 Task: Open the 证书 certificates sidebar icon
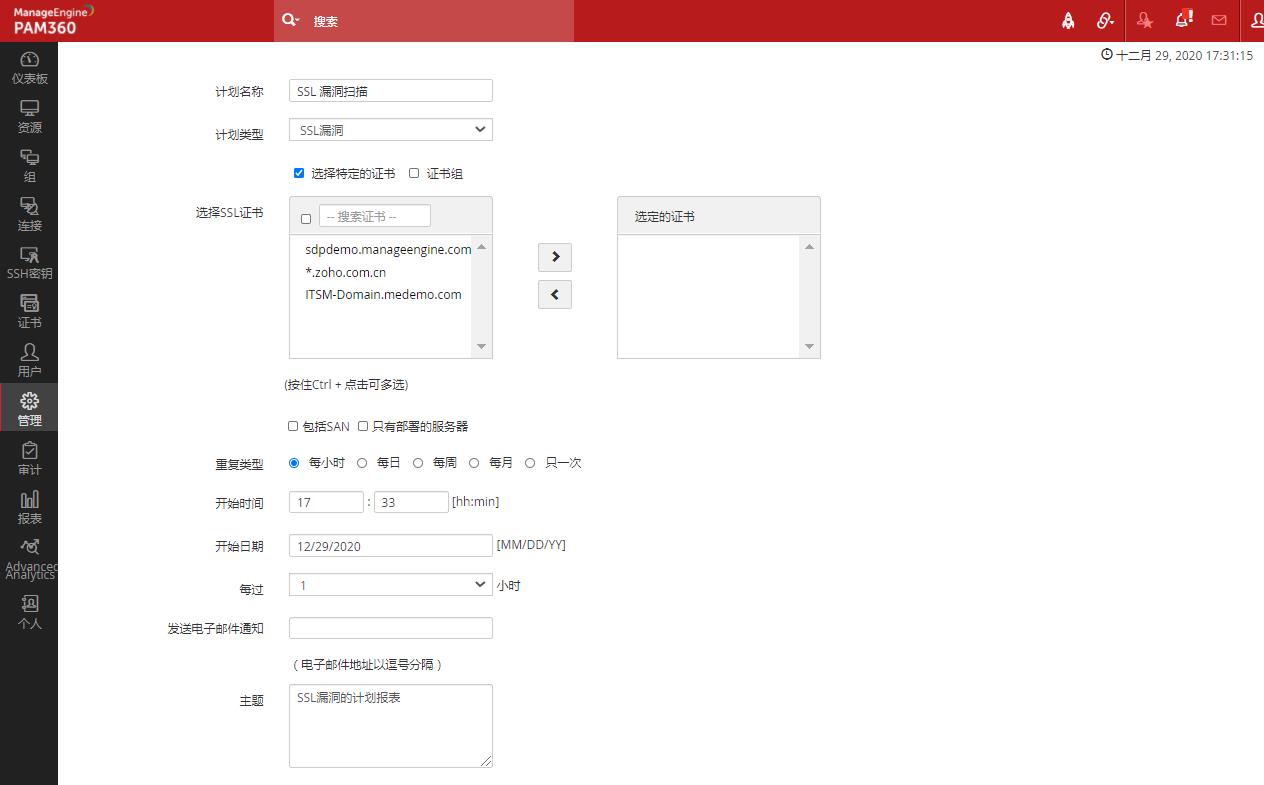tap(29, 312)
